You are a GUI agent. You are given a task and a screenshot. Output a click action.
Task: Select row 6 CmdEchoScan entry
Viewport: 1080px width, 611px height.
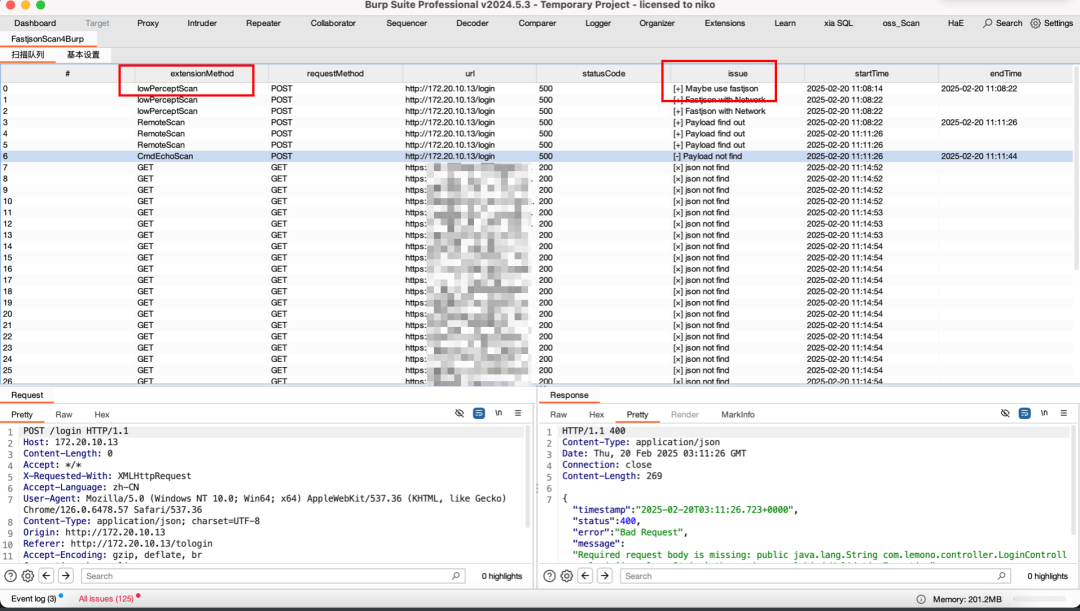pos(537,156)
